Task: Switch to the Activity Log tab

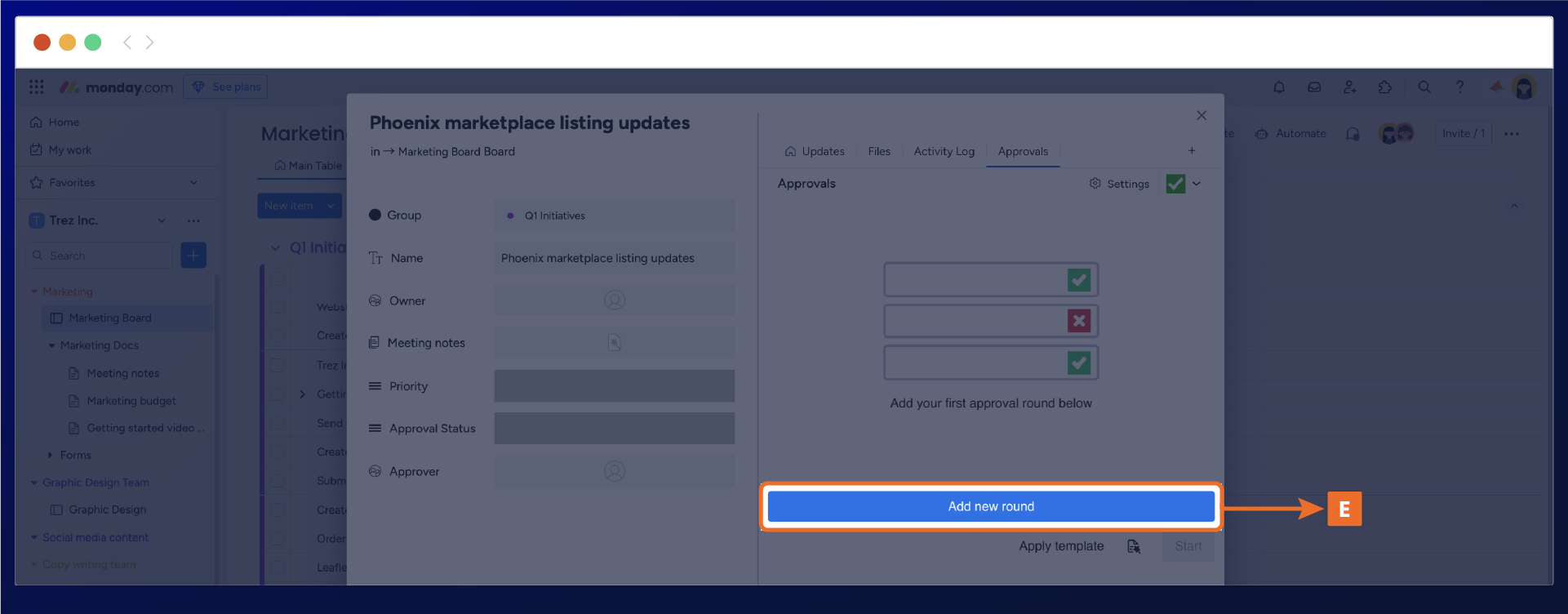Action: pyautogui.click(x=944, y=151)
